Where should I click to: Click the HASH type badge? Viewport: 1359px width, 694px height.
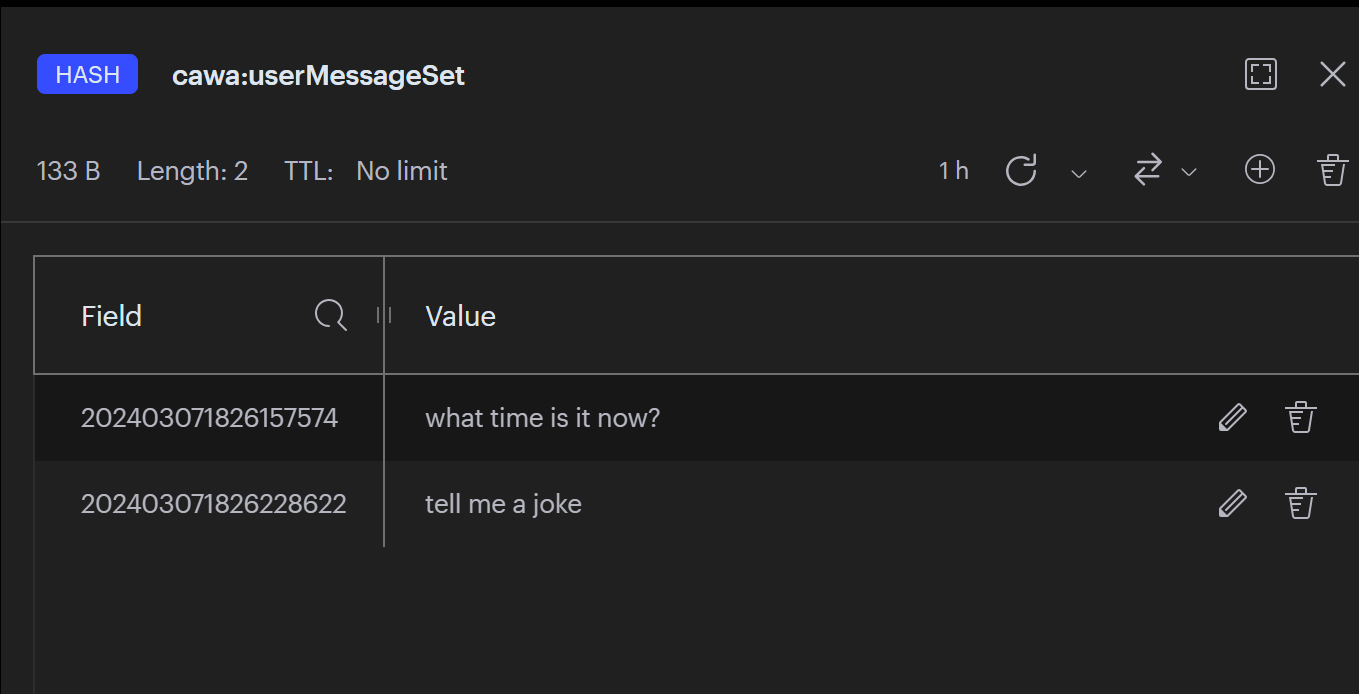87,75
